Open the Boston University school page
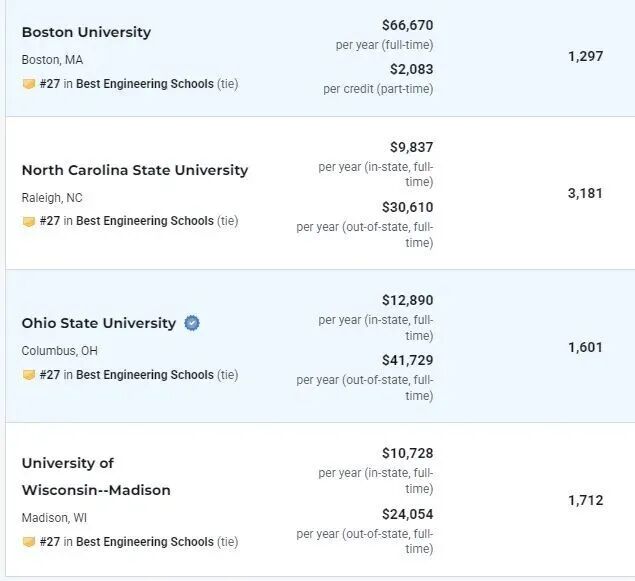This screenshot has height=581, width=635. point(86,32)
